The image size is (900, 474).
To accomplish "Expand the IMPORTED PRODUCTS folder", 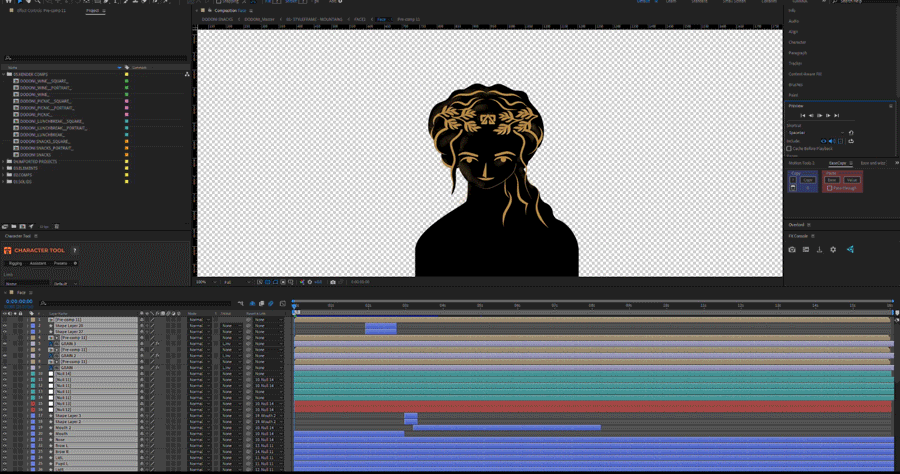I will tap(4, 161).
